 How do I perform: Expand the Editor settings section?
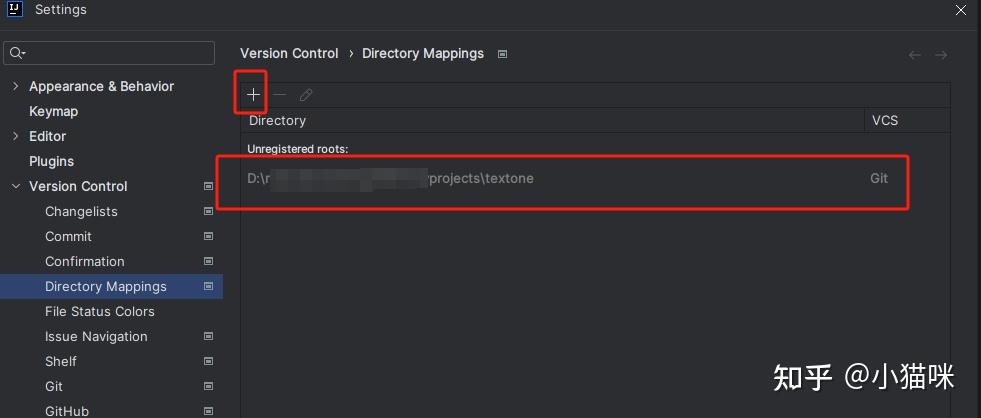[15, 136]
